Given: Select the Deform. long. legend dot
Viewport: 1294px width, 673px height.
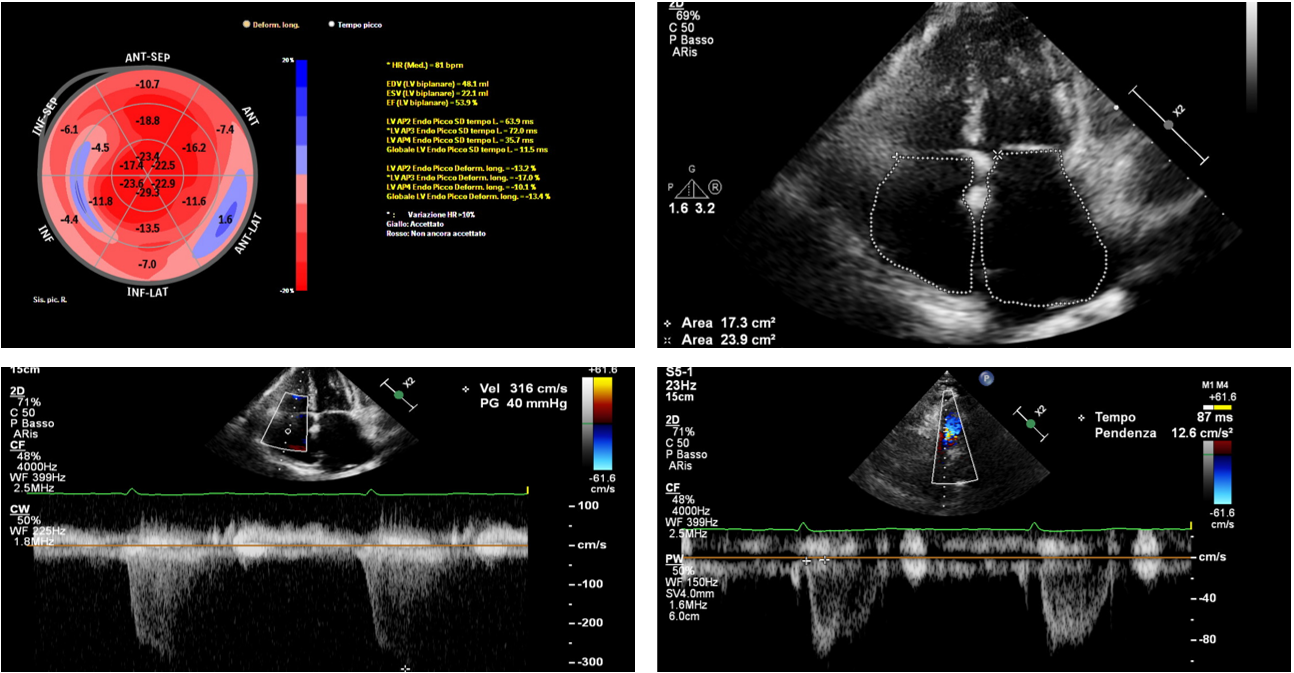Looking at the screenshot, I should (246, 24).
